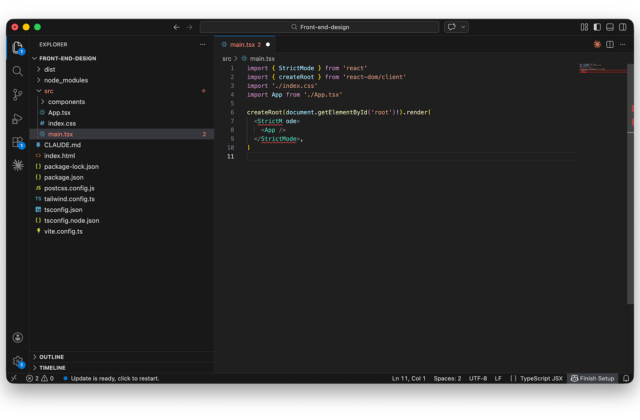Open the Source Control view
Viewport: 640px width, 420px height.
click(17, 95)
